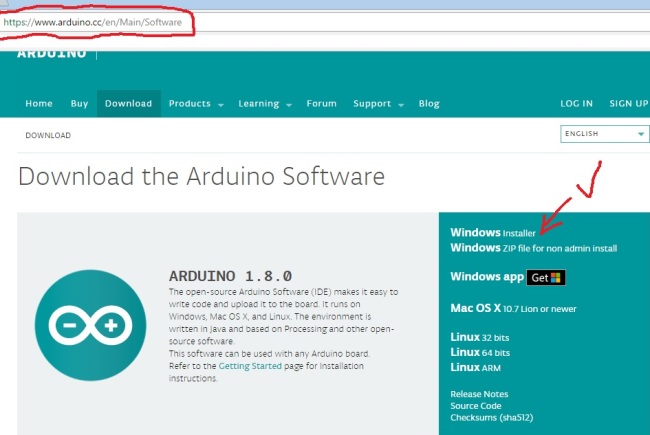Go to the Home tab

39,104
